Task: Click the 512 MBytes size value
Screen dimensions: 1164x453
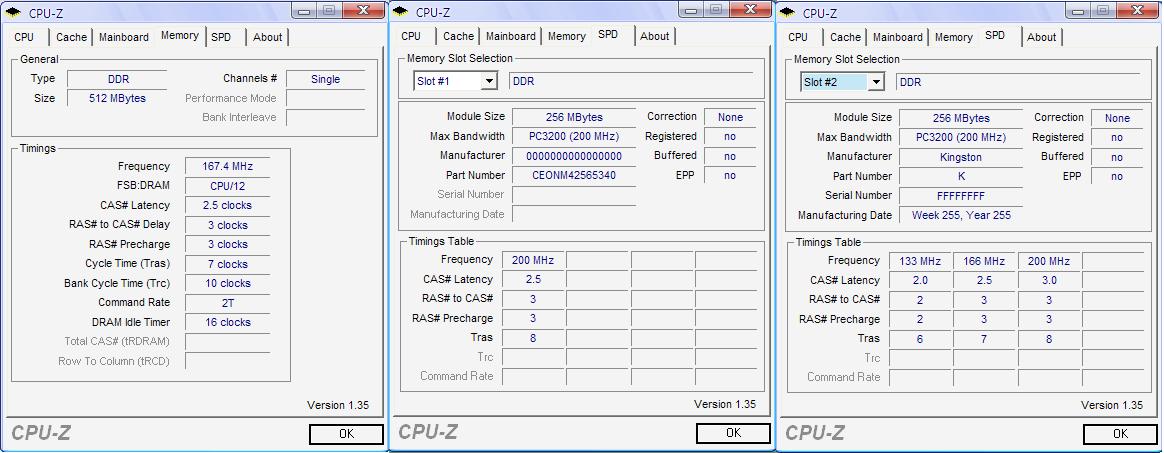Action: tap(117, 98)
